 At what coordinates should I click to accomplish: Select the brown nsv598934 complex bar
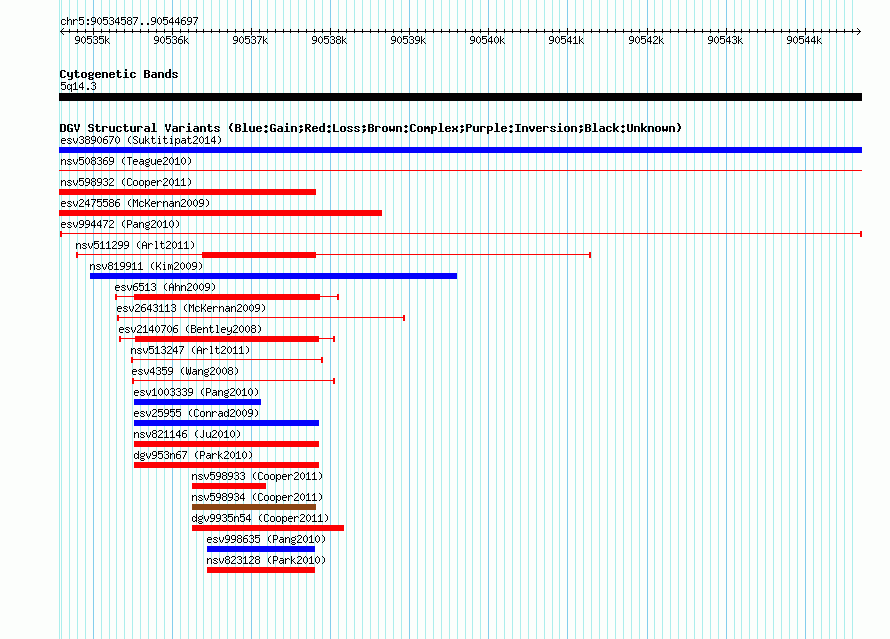[x=254, y=507]
